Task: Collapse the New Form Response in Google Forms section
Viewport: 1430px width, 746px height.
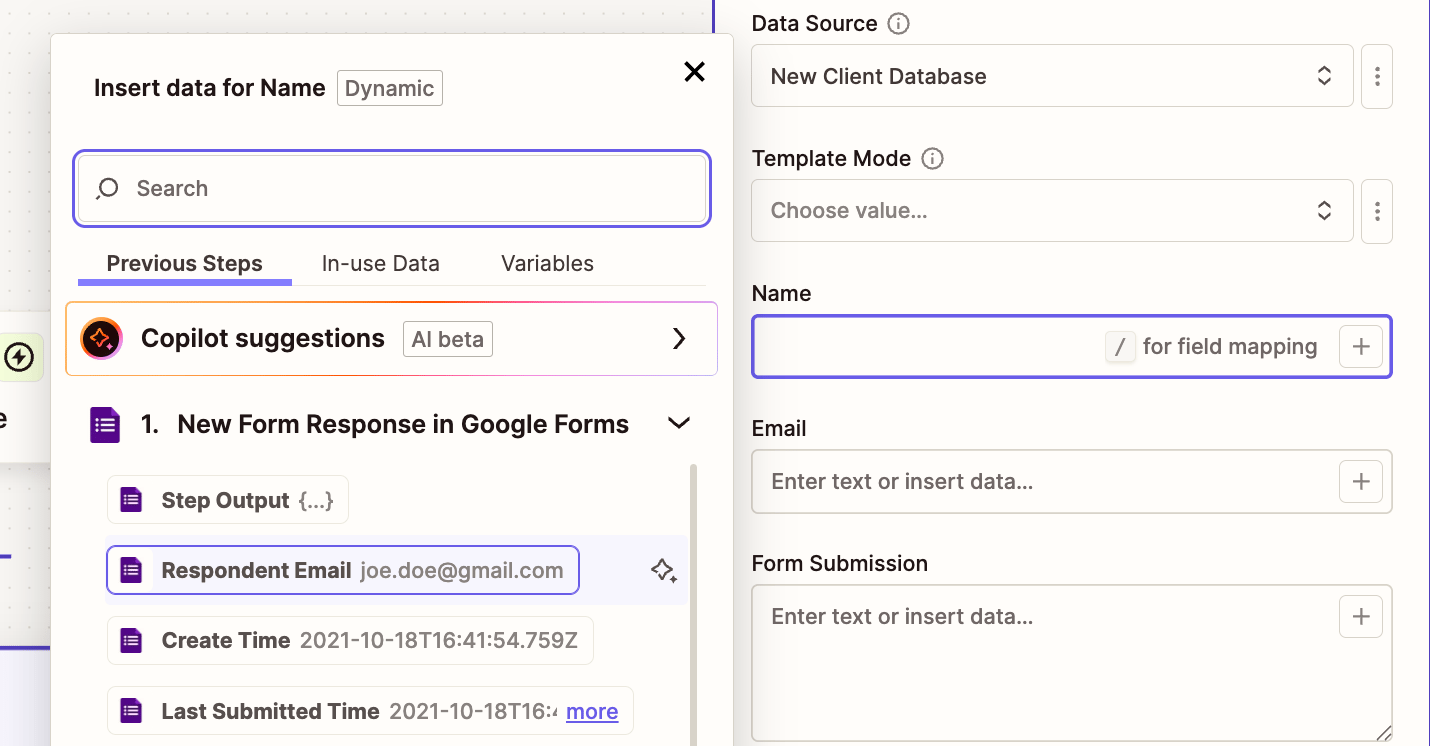Action: pos(679,424)
